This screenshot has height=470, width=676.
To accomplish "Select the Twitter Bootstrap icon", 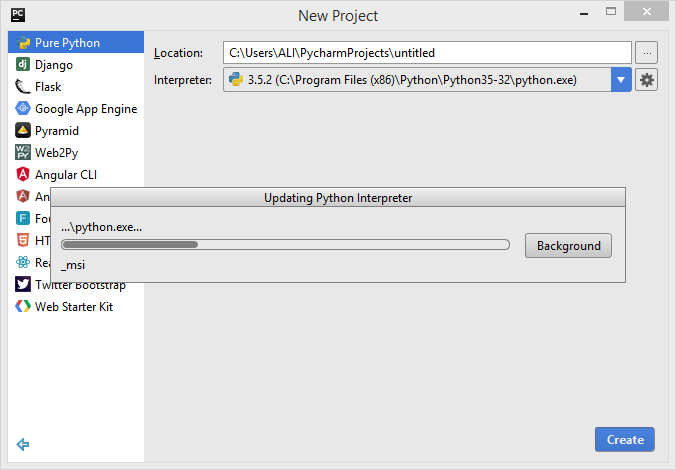I will click(23, 284).
